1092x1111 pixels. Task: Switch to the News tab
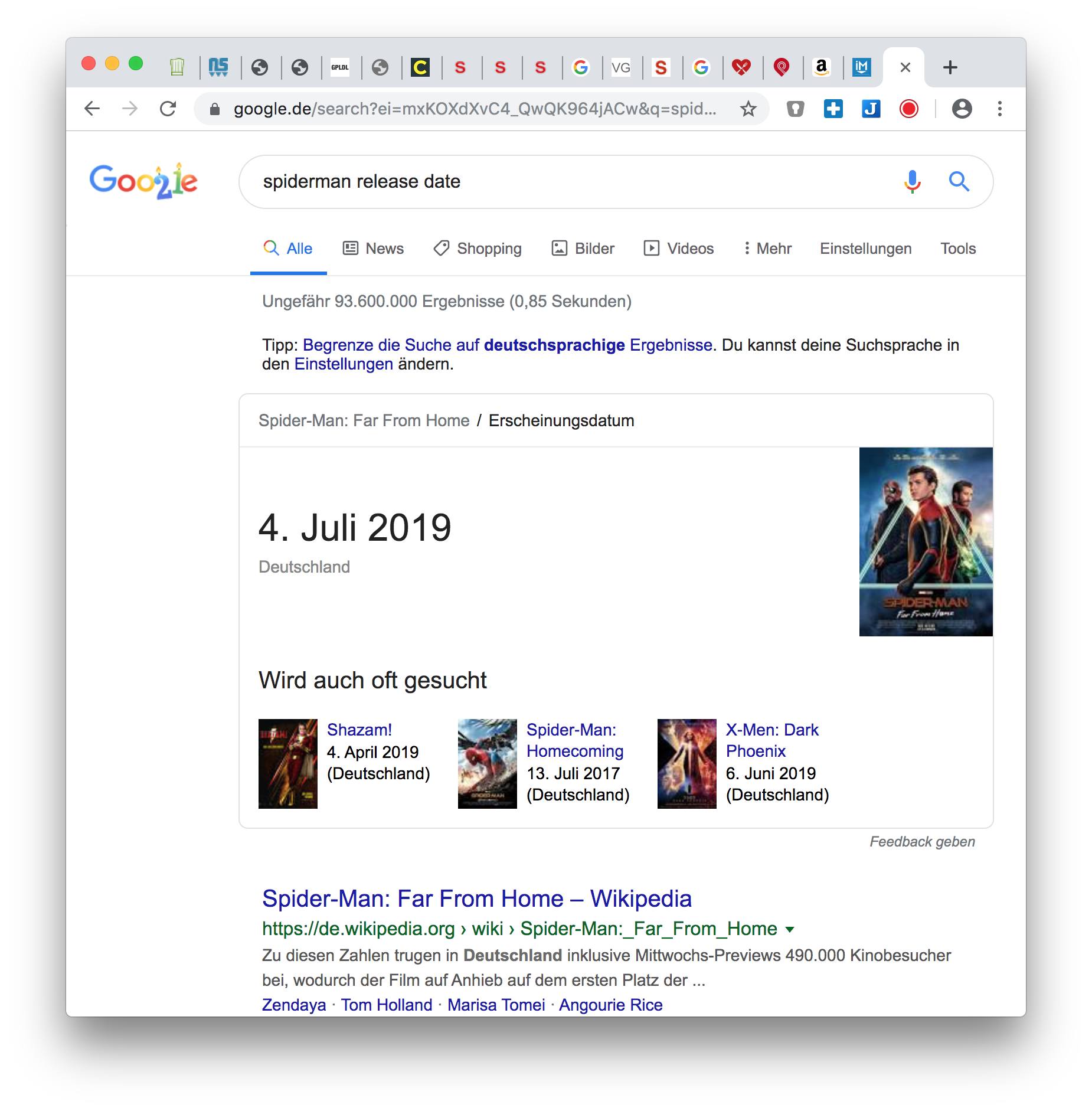tap(374, 249)
